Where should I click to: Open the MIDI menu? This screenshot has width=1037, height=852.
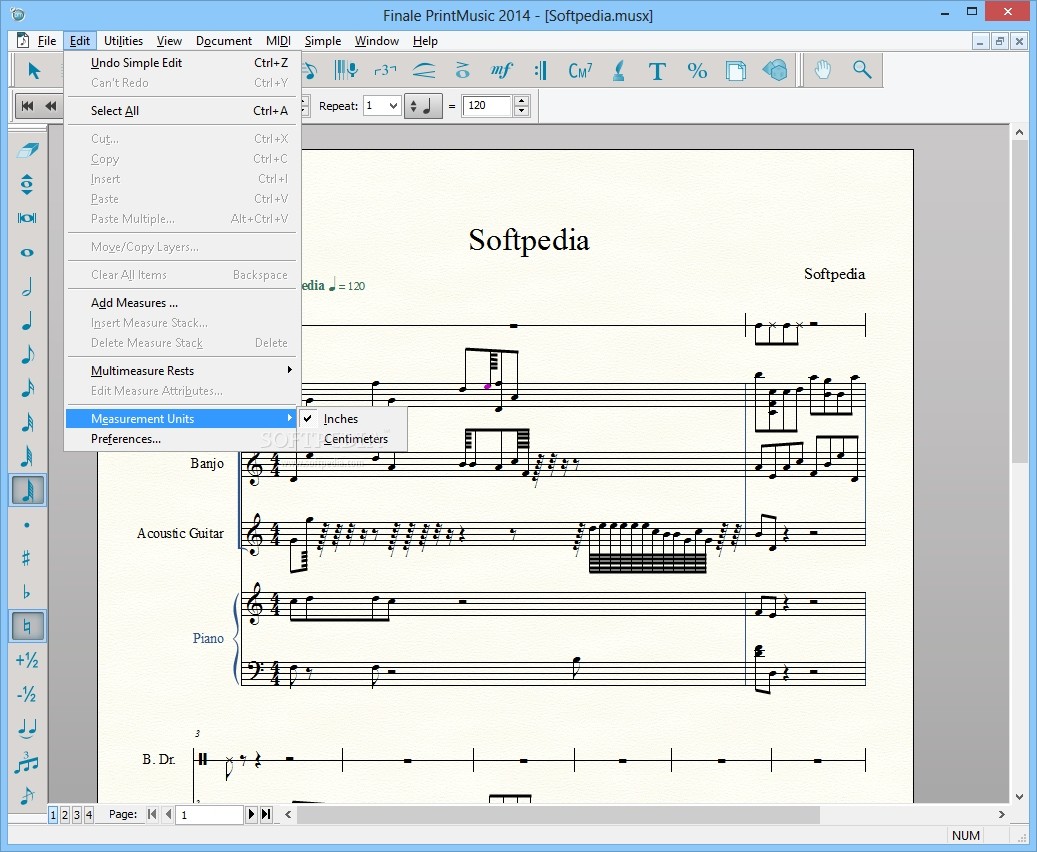278,41
